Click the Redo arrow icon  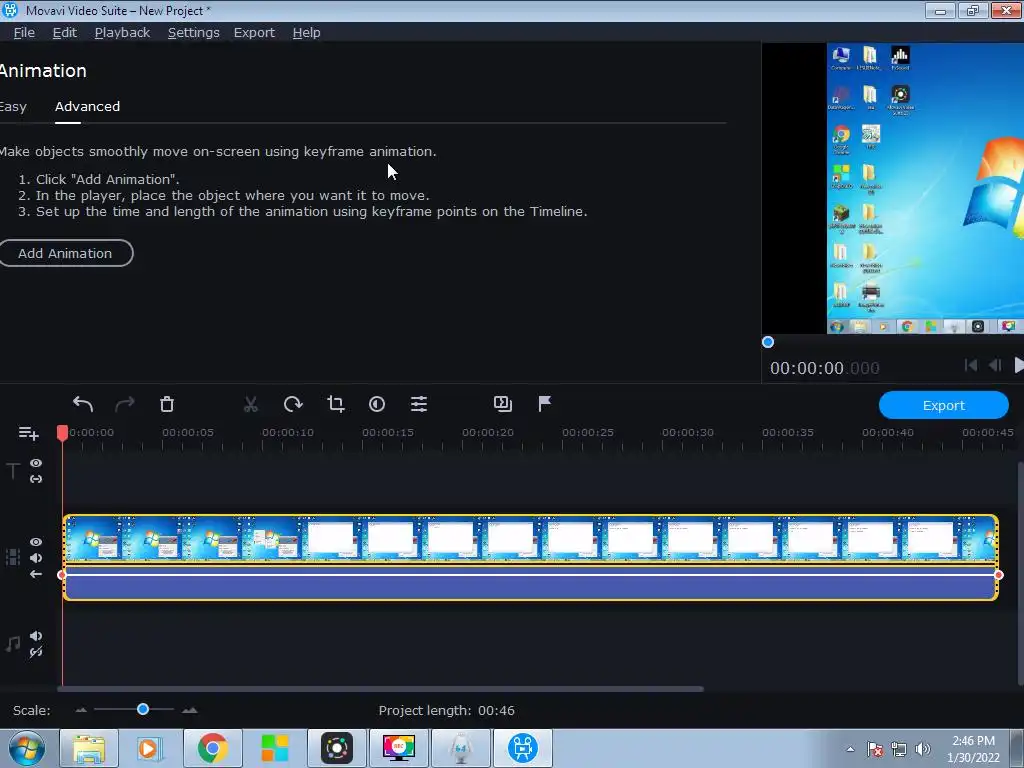click(x=125, y=404)
